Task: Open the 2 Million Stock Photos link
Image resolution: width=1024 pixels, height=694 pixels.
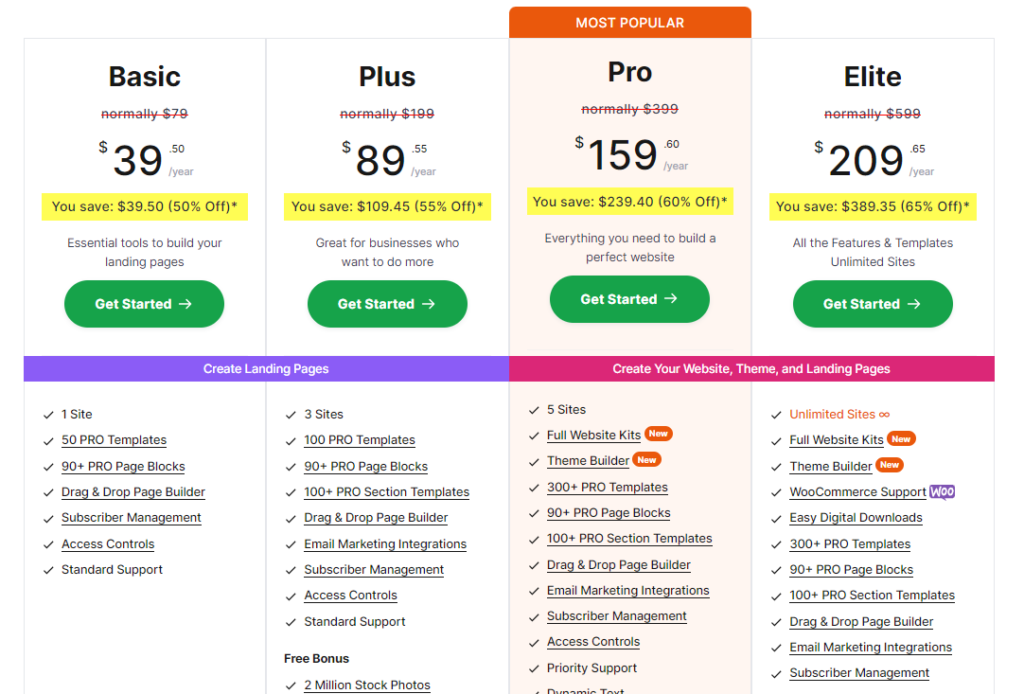Action: [367, 685]
